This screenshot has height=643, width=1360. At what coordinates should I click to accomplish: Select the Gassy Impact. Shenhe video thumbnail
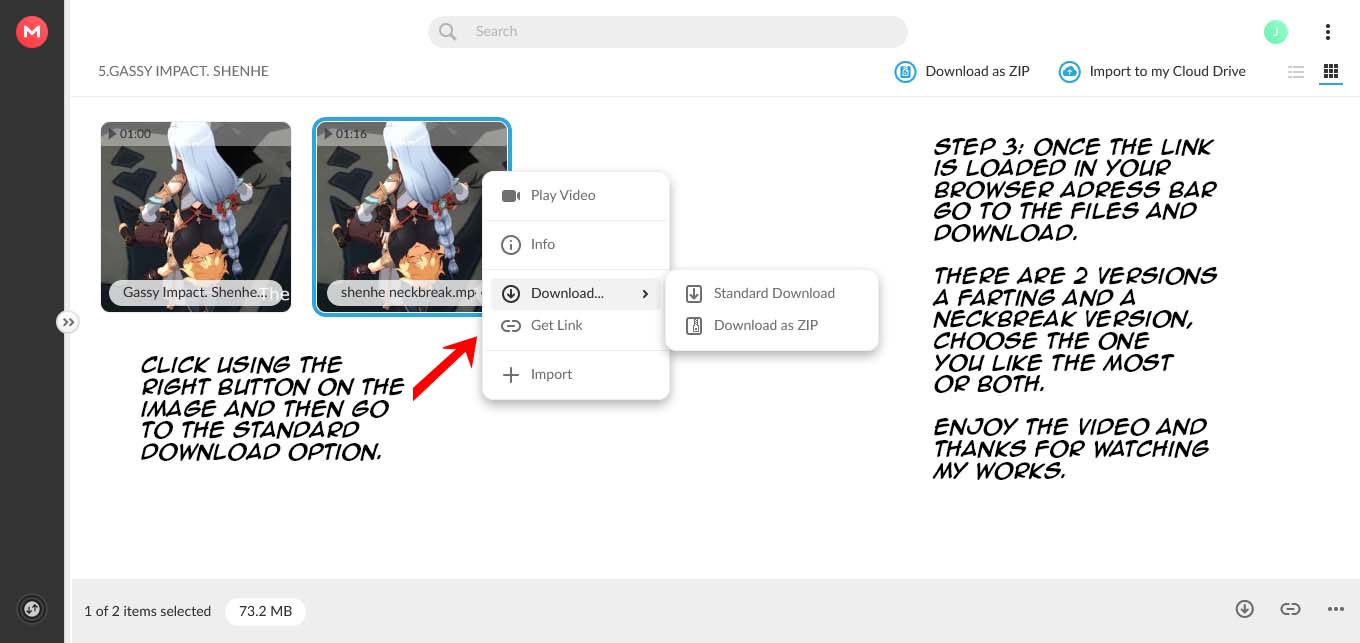[x=196, y=217]
